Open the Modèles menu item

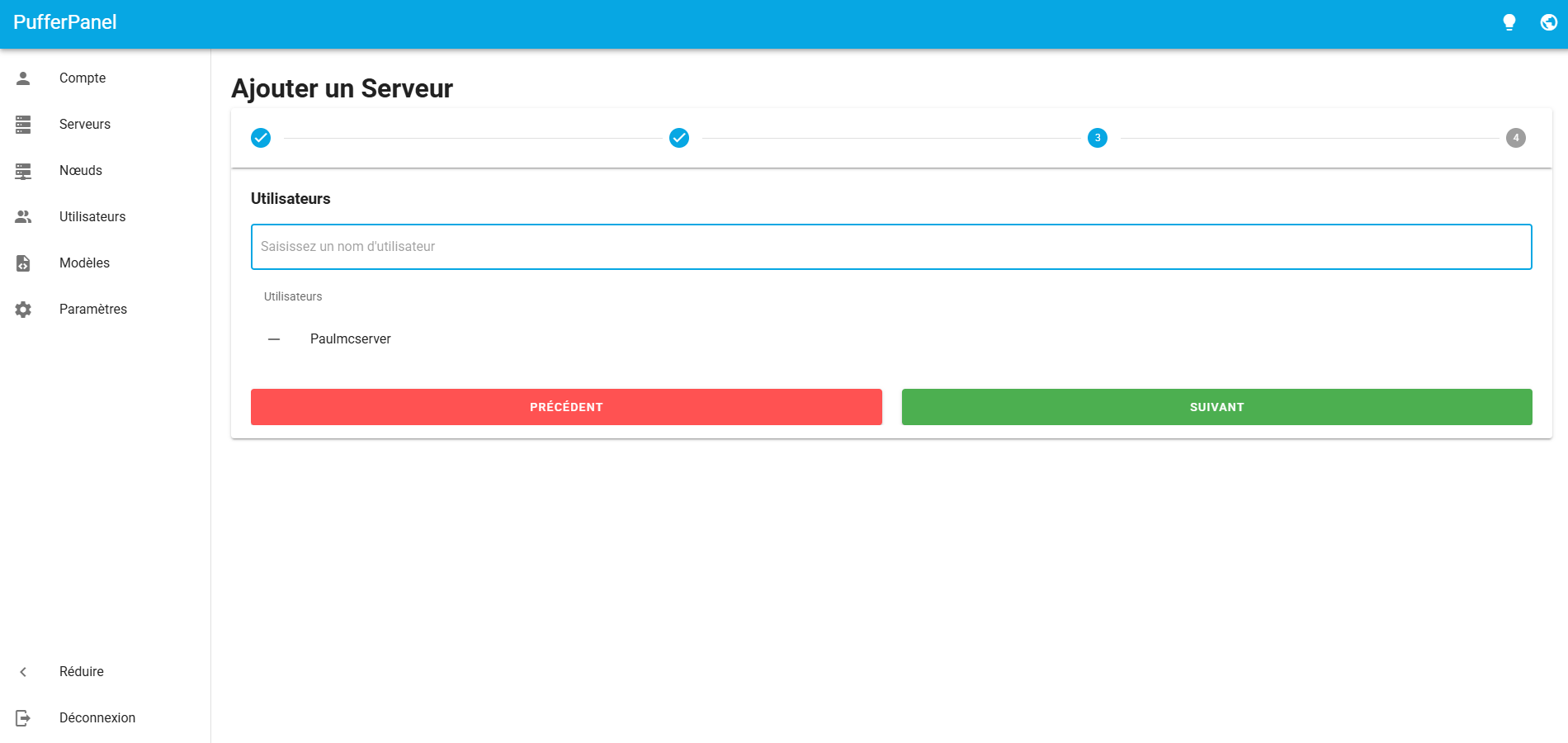point(84,263)
